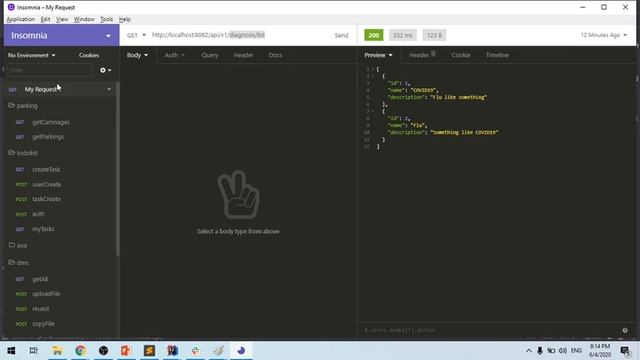Screen dimensions: 640x360
Task: Select the getAll request
Action: [40, 279]
